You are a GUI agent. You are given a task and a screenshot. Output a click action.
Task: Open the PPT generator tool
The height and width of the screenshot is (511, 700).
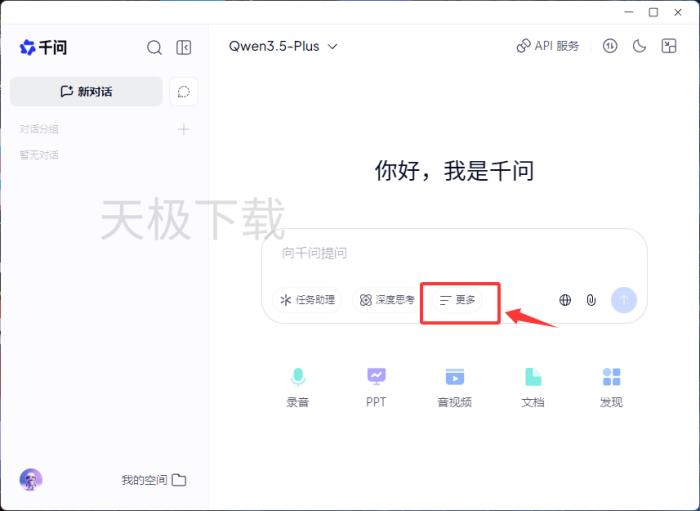pyautogui.click(x=376, y=387)
